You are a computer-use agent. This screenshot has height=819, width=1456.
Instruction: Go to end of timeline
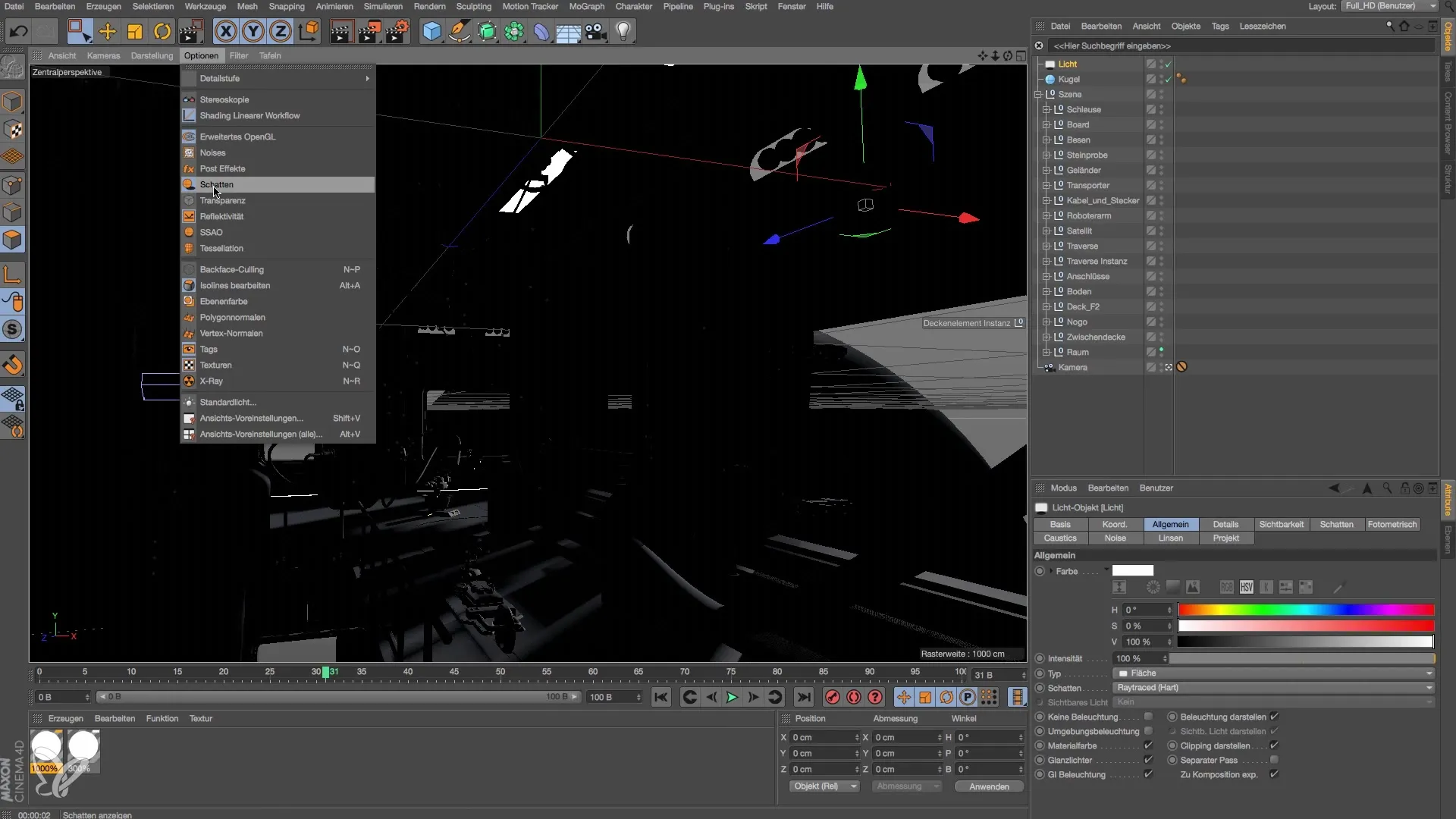pyautogui.click(x=804, y=697)
